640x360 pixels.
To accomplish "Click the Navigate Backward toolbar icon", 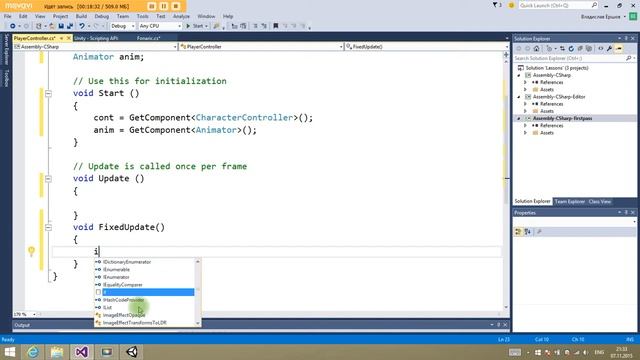I will 13,26.
